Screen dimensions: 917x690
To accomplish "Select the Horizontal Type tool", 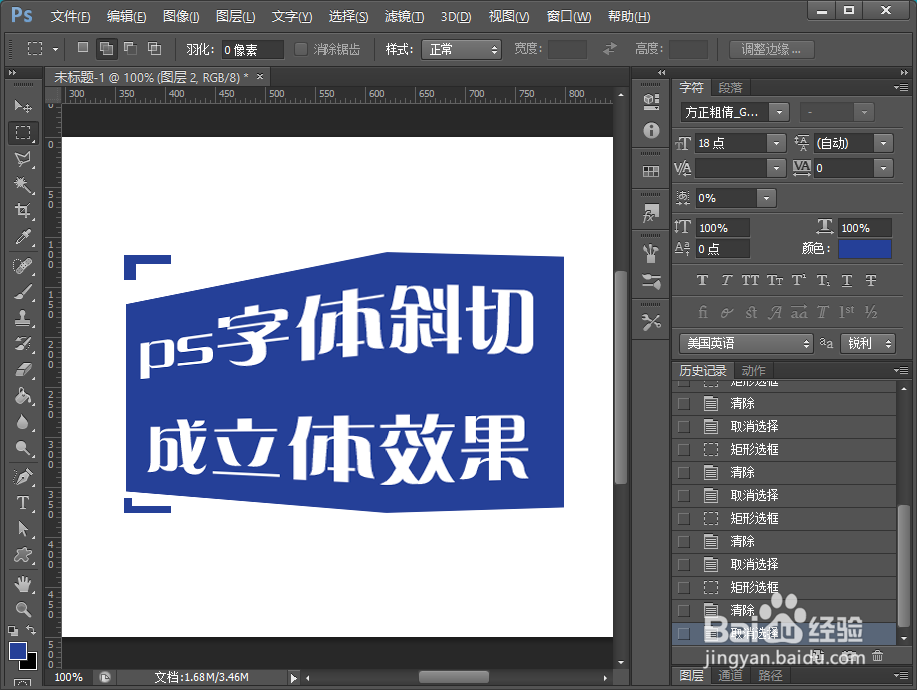I will (24, 502).
